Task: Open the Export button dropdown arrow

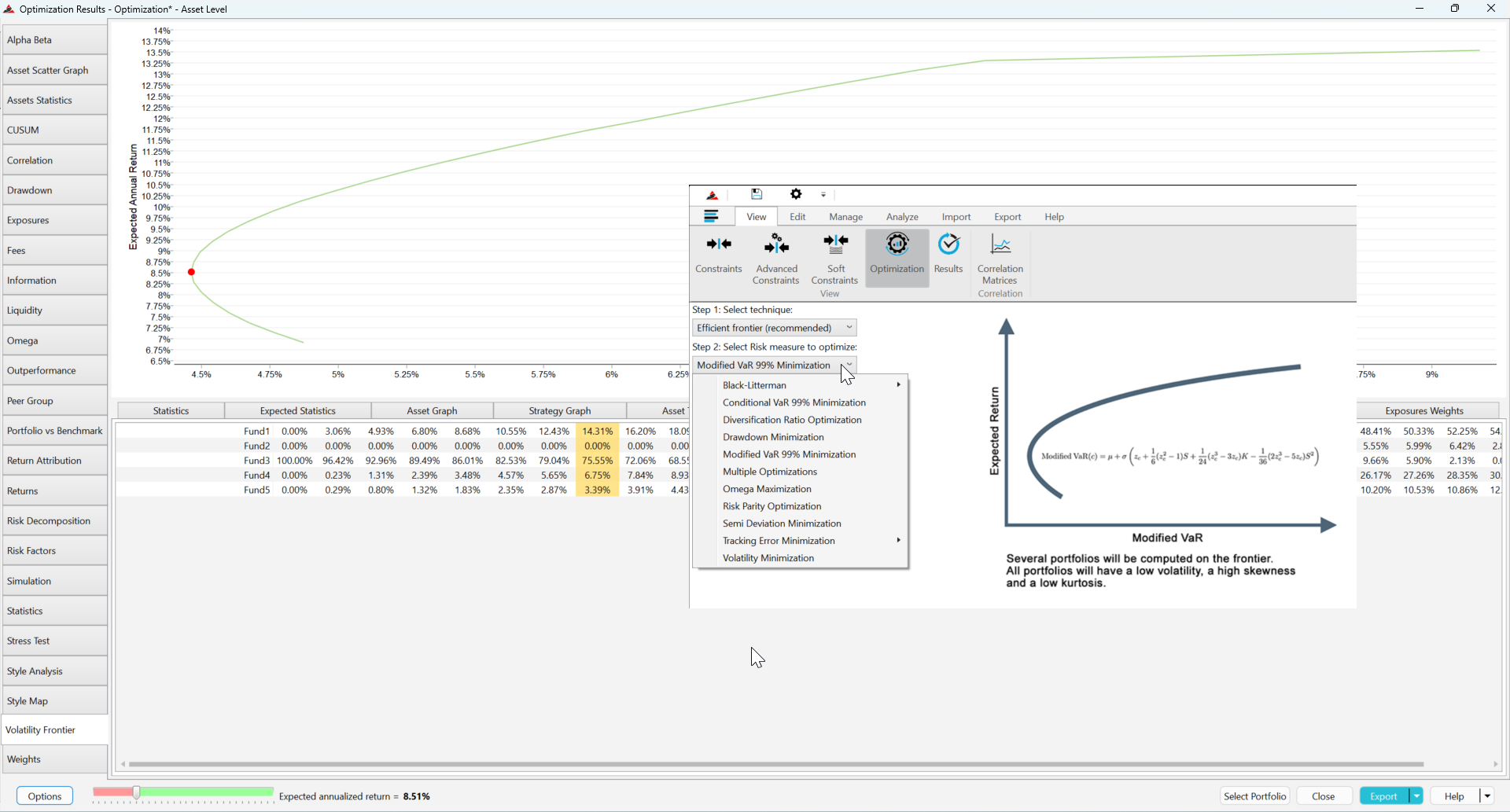Action: [x=1415, y=795]
